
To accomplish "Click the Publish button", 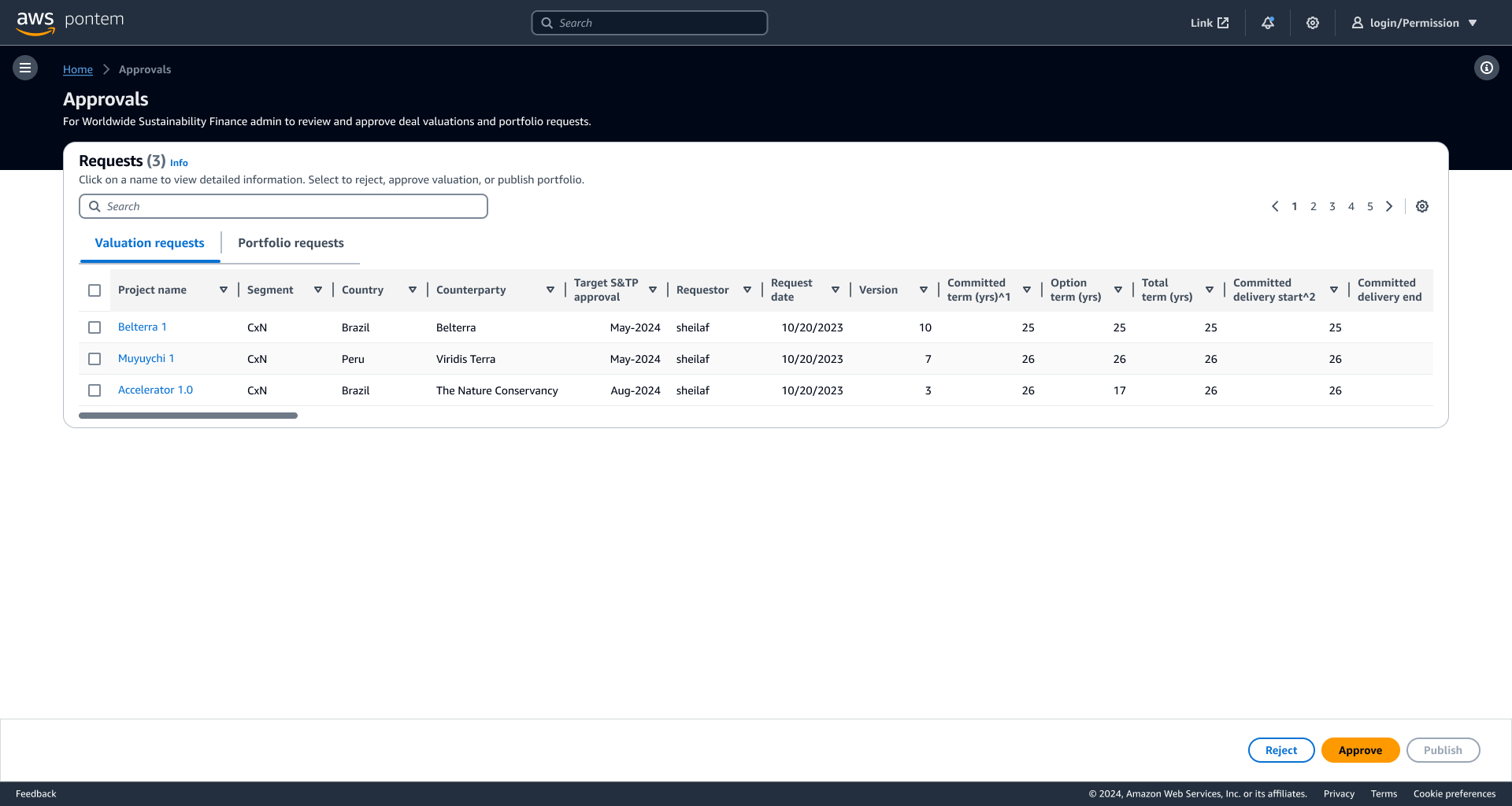I will (1443, 750).
